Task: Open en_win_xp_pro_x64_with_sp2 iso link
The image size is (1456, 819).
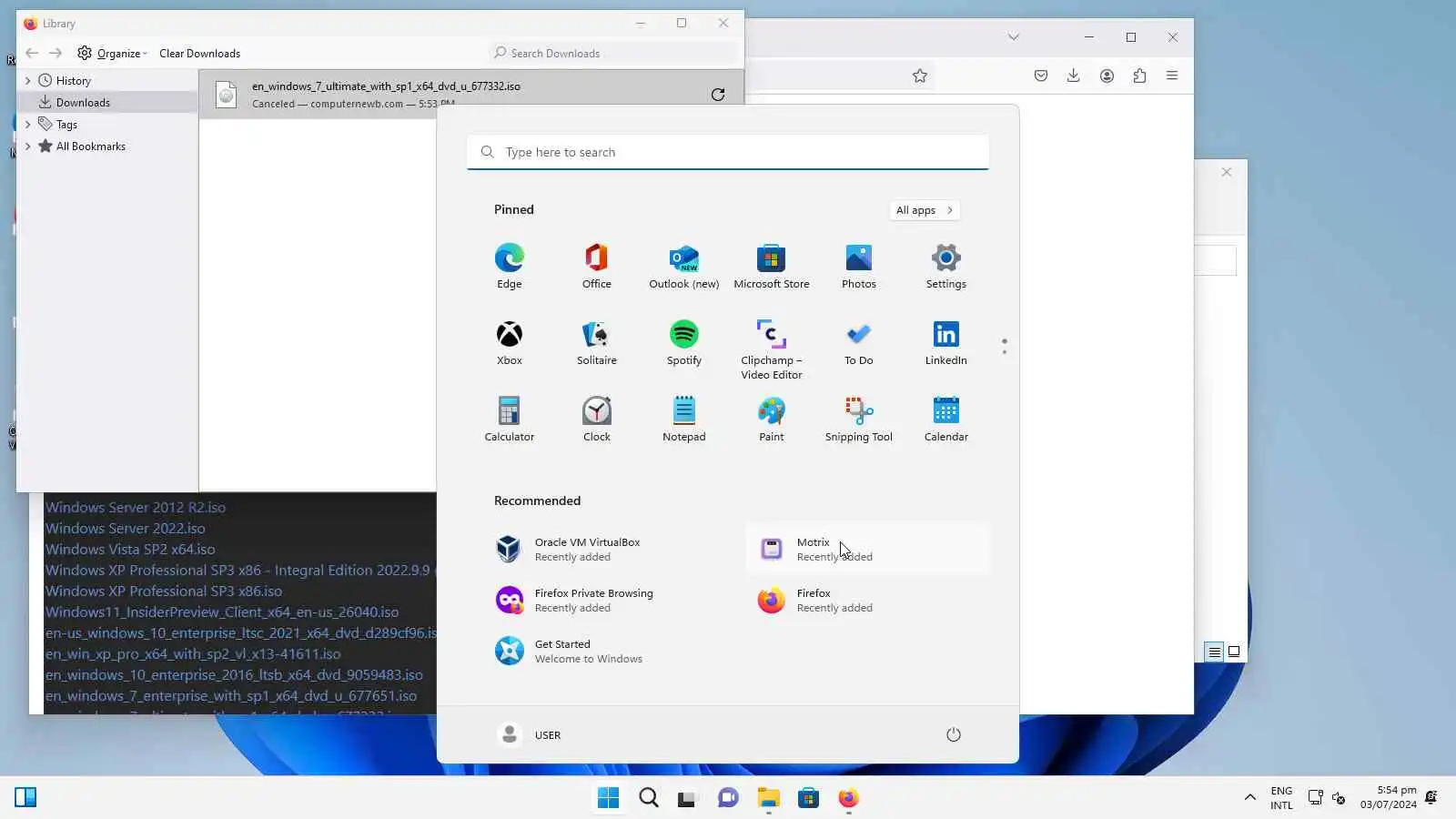Action: (193, 654)
